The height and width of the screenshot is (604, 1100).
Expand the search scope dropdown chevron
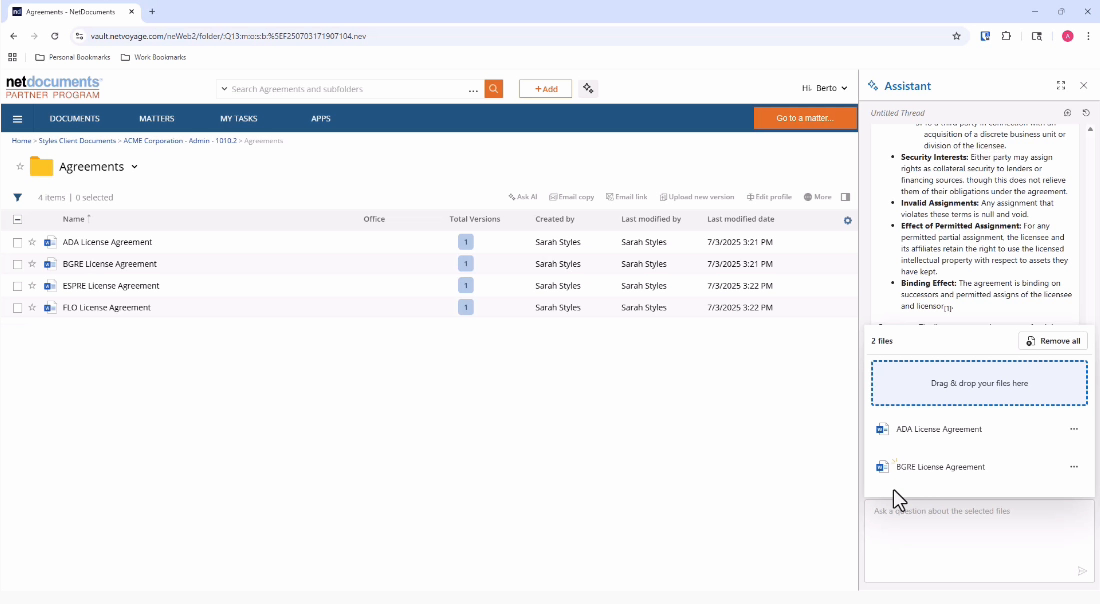pos(224,89)
